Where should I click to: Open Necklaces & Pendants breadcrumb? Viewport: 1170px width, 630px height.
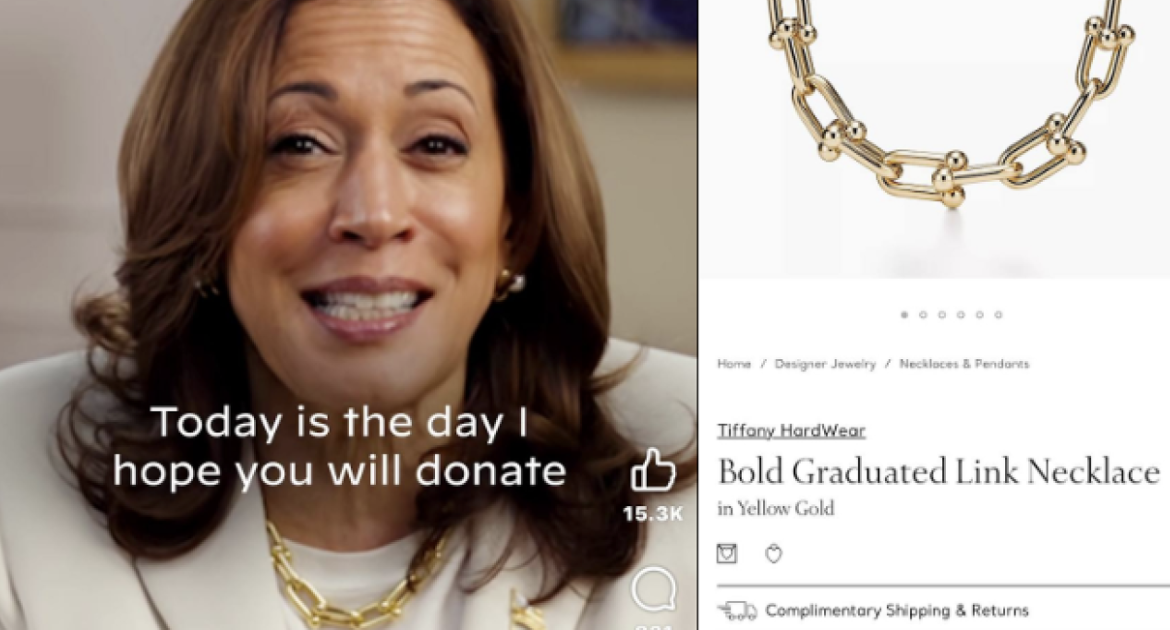964,364
